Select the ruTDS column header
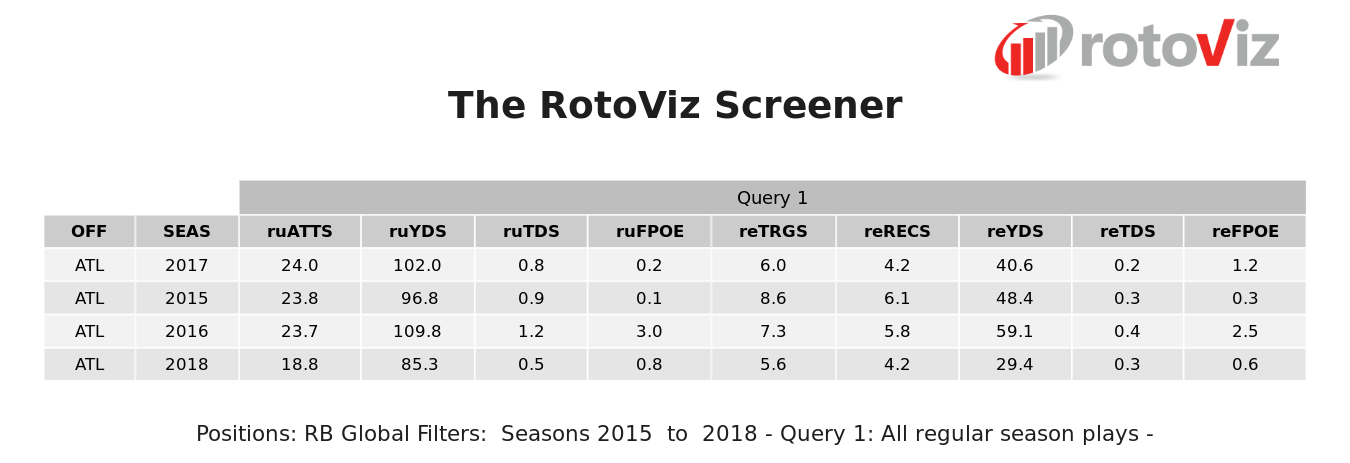The image size is (1350, 463). [531, 232]
